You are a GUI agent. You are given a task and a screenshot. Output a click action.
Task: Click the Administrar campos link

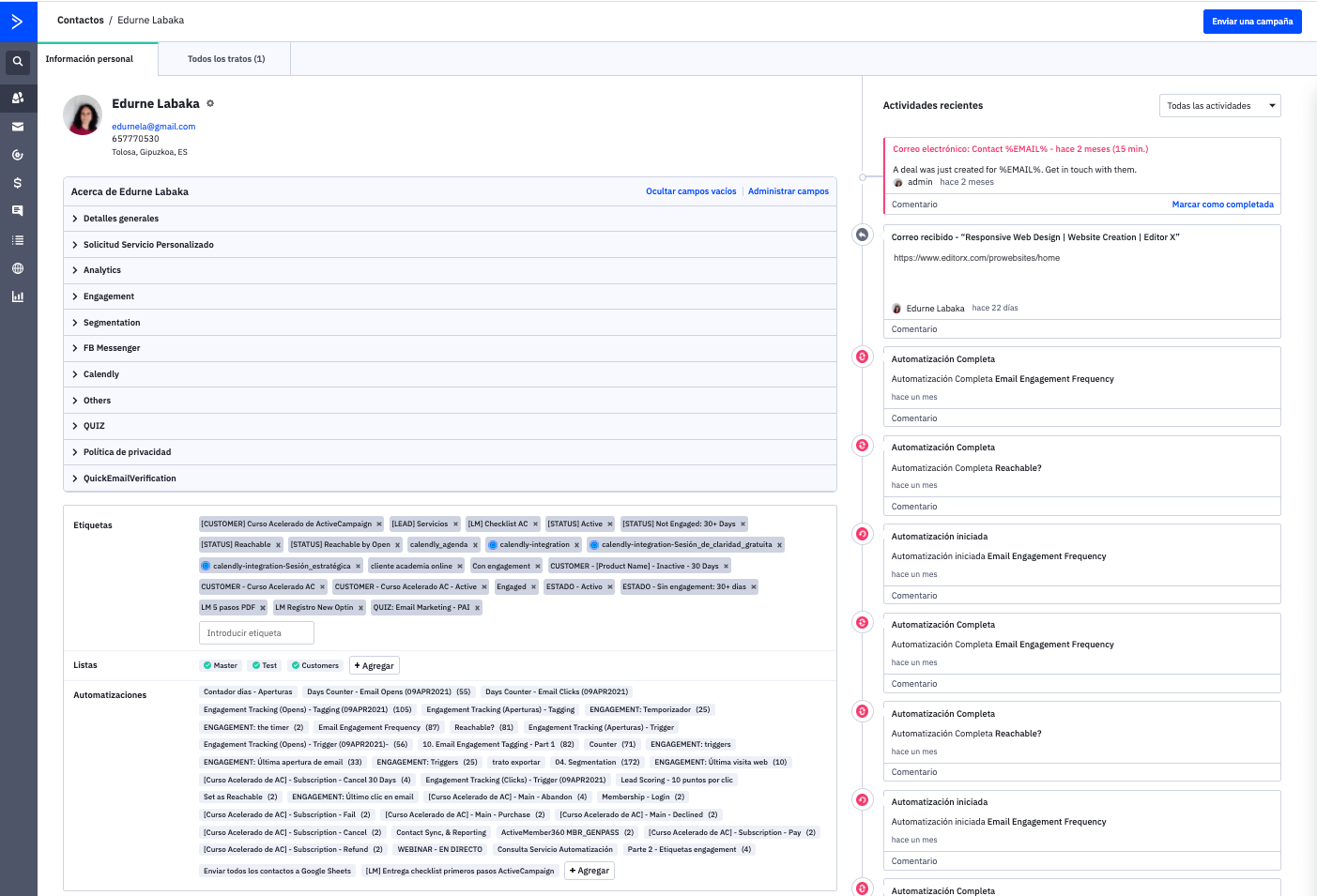click(x=788, y=191)
